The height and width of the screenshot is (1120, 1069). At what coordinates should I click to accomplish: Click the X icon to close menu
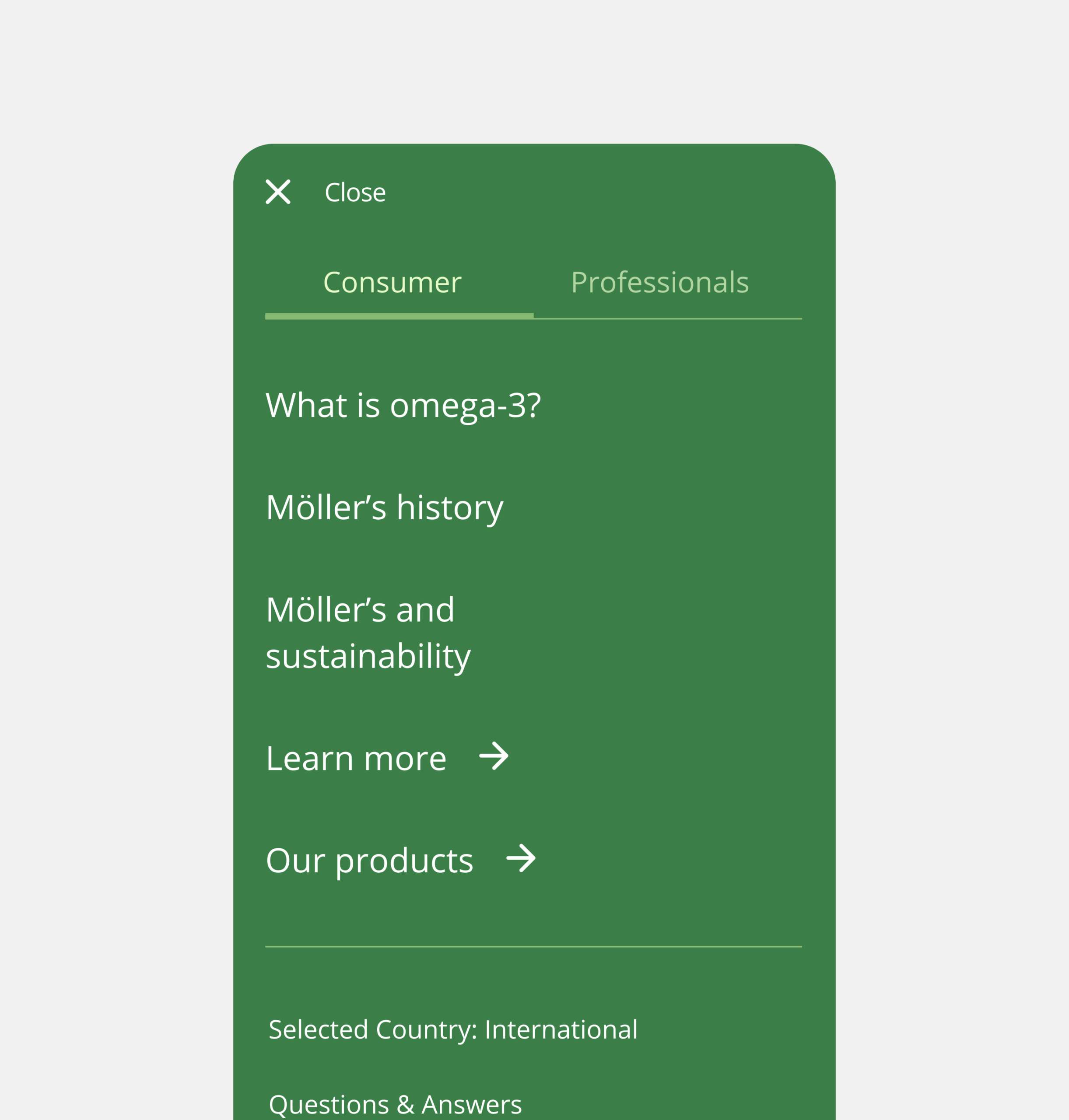(x=278, y=192)
